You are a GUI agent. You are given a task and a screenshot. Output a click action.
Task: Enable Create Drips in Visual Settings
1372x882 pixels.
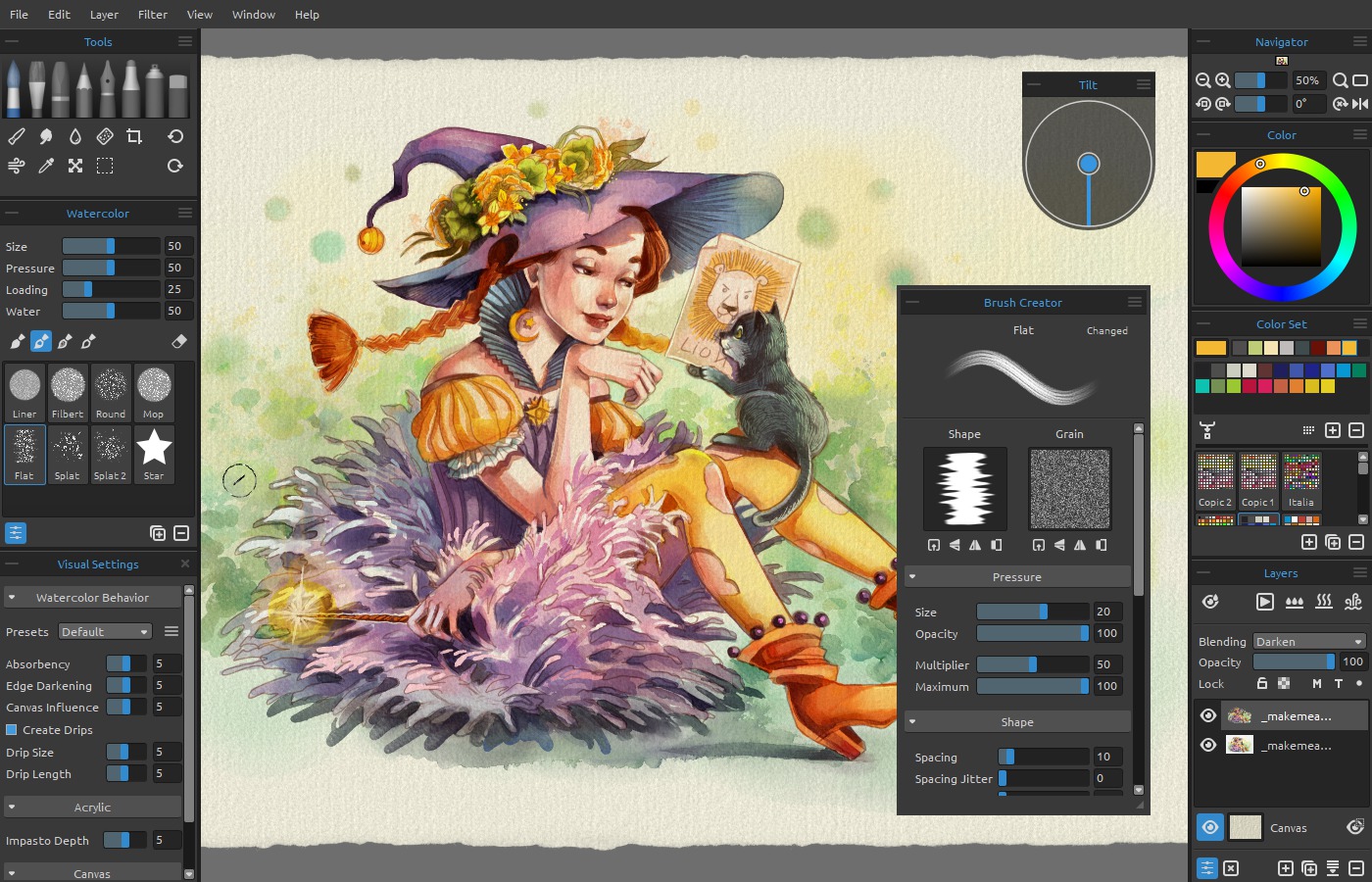(11, 729)
